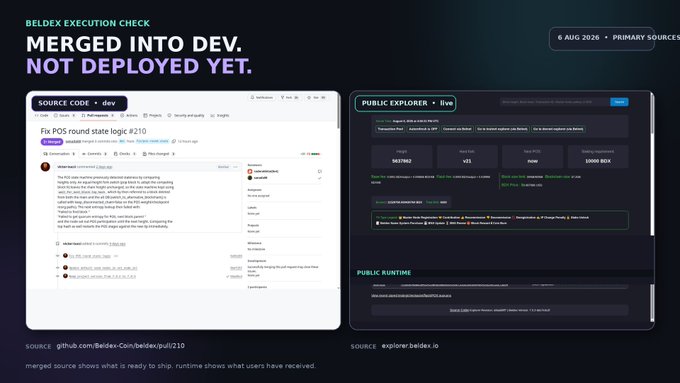Switch to the Checks tab of PR
The height and width of the screenshot is (383, 680).
click(x=125, y=154)
